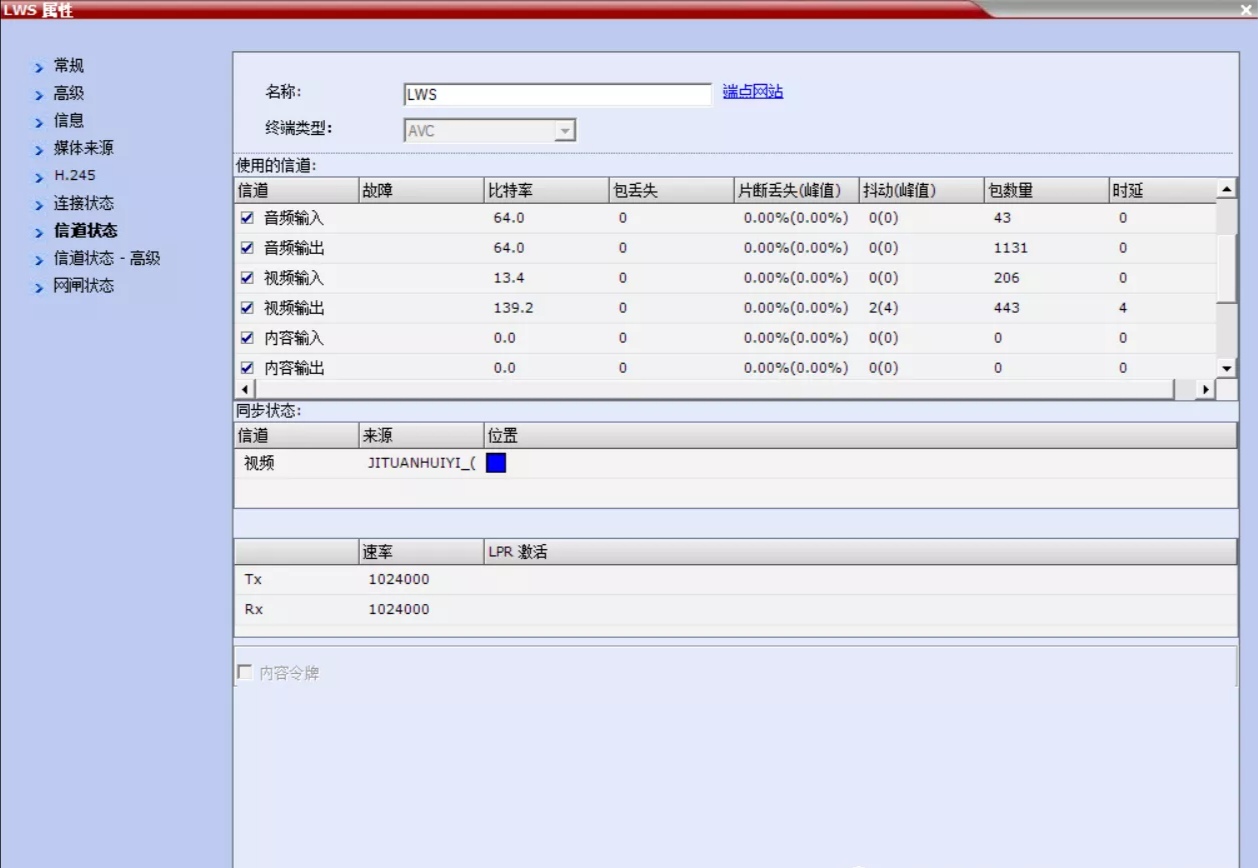Toggle the 内容输入 channel checkbox
Image resolution: width=1258 pixels, height=868 pixels.
click(247, 338)
